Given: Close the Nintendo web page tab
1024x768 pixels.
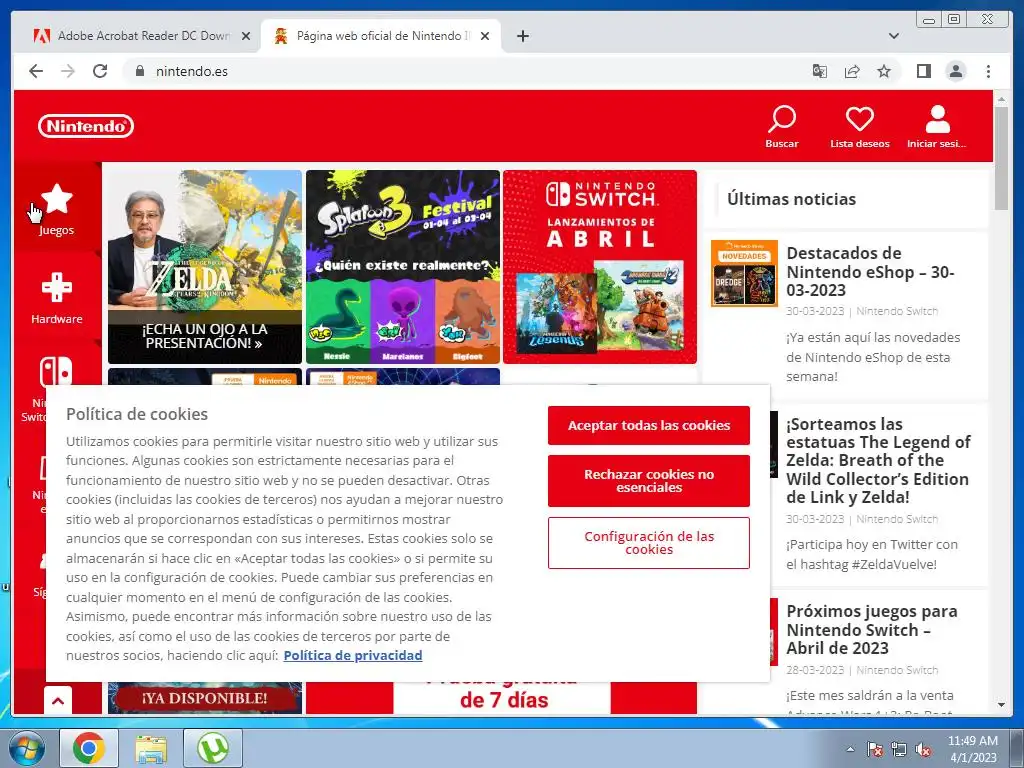Looking at the screenshot, I should [x=485, y=36].
